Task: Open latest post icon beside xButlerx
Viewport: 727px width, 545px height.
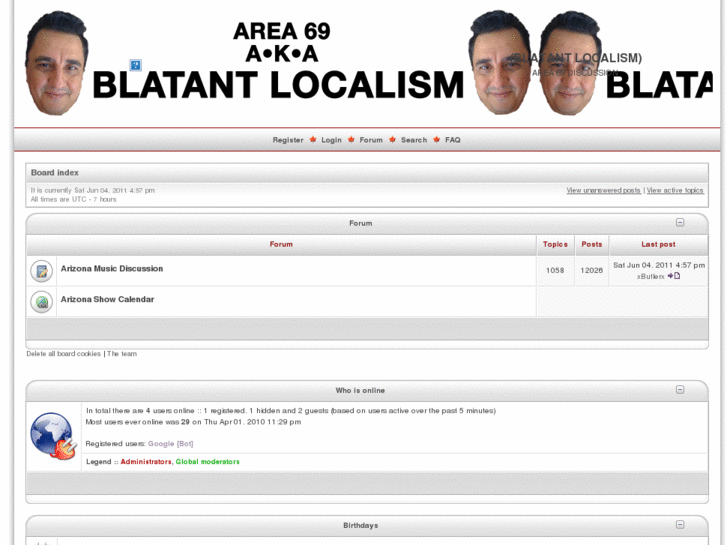Action: point(674,276)
